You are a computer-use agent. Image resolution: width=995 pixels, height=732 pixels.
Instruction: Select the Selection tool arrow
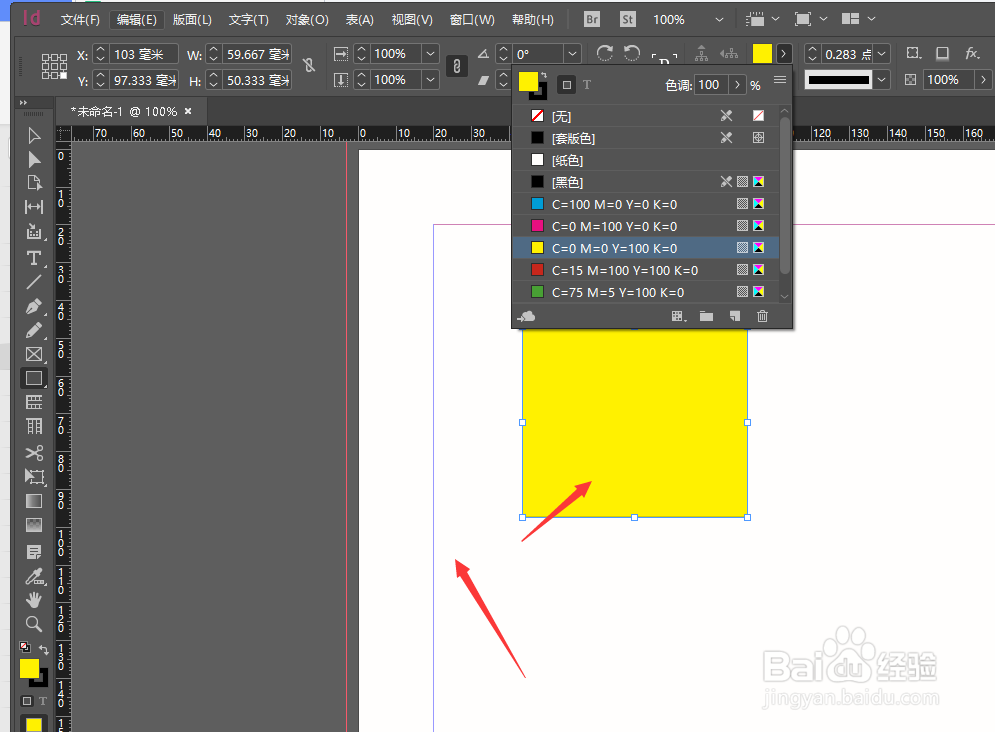(x=34, y=136)
